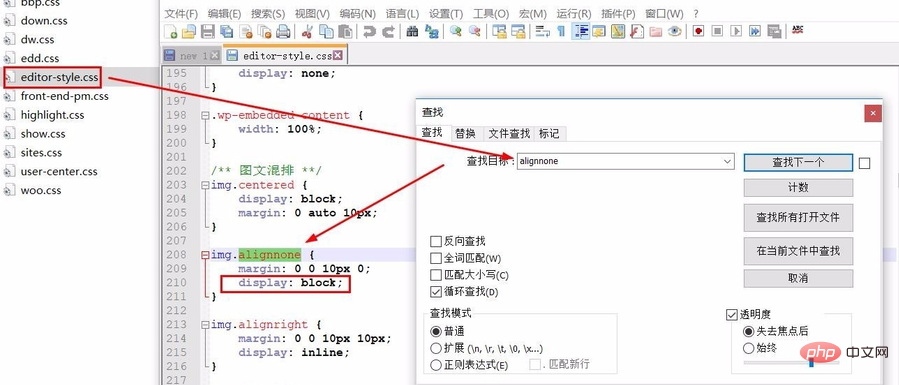Image resolution: width=899 pixels, height=385 pixels.
Task: Cut selection with the scissors icon
Action: coord(307,32)
